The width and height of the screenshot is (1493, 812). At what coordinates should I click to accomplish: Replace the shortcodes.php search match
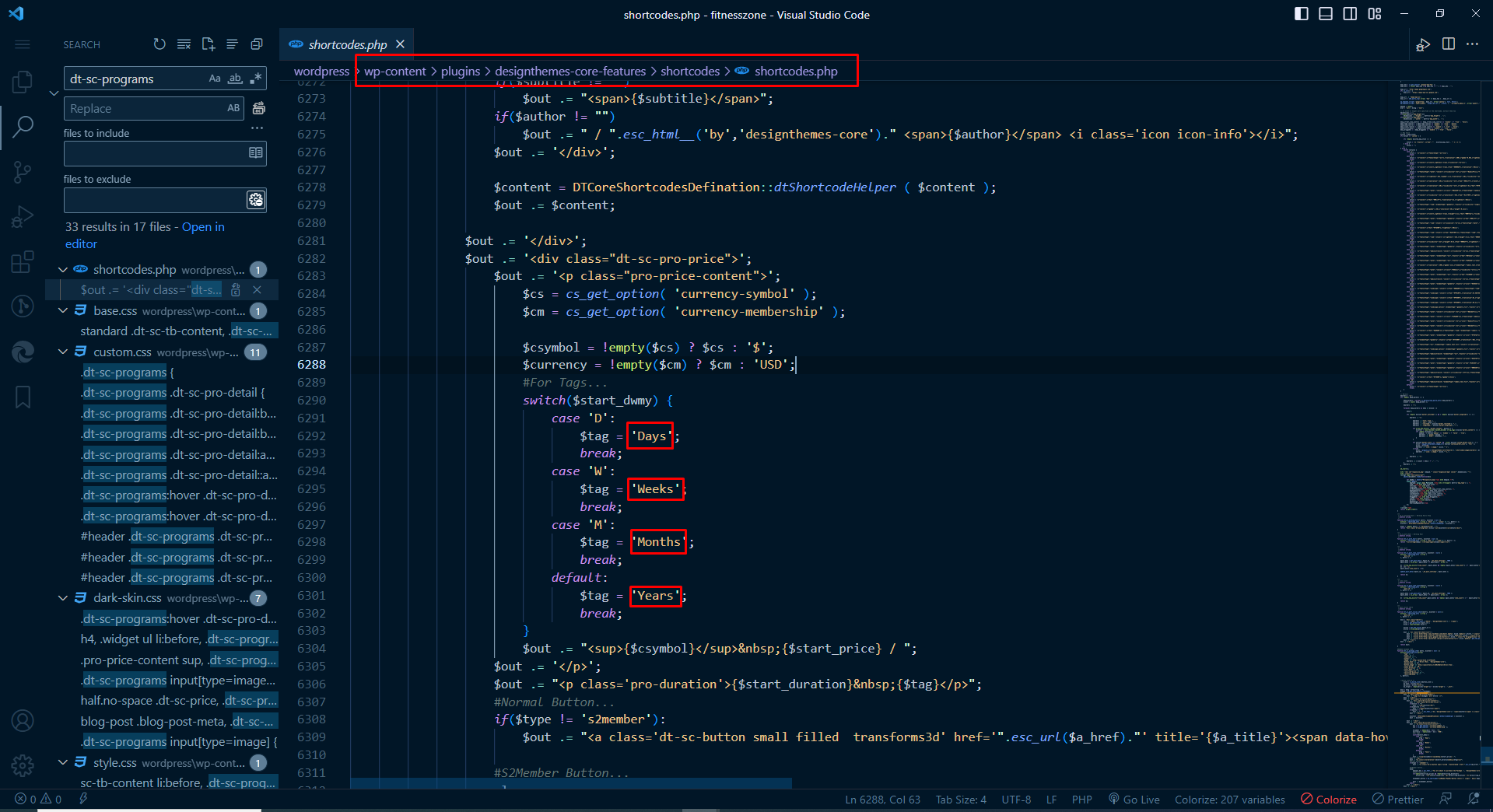coord(236,289)
